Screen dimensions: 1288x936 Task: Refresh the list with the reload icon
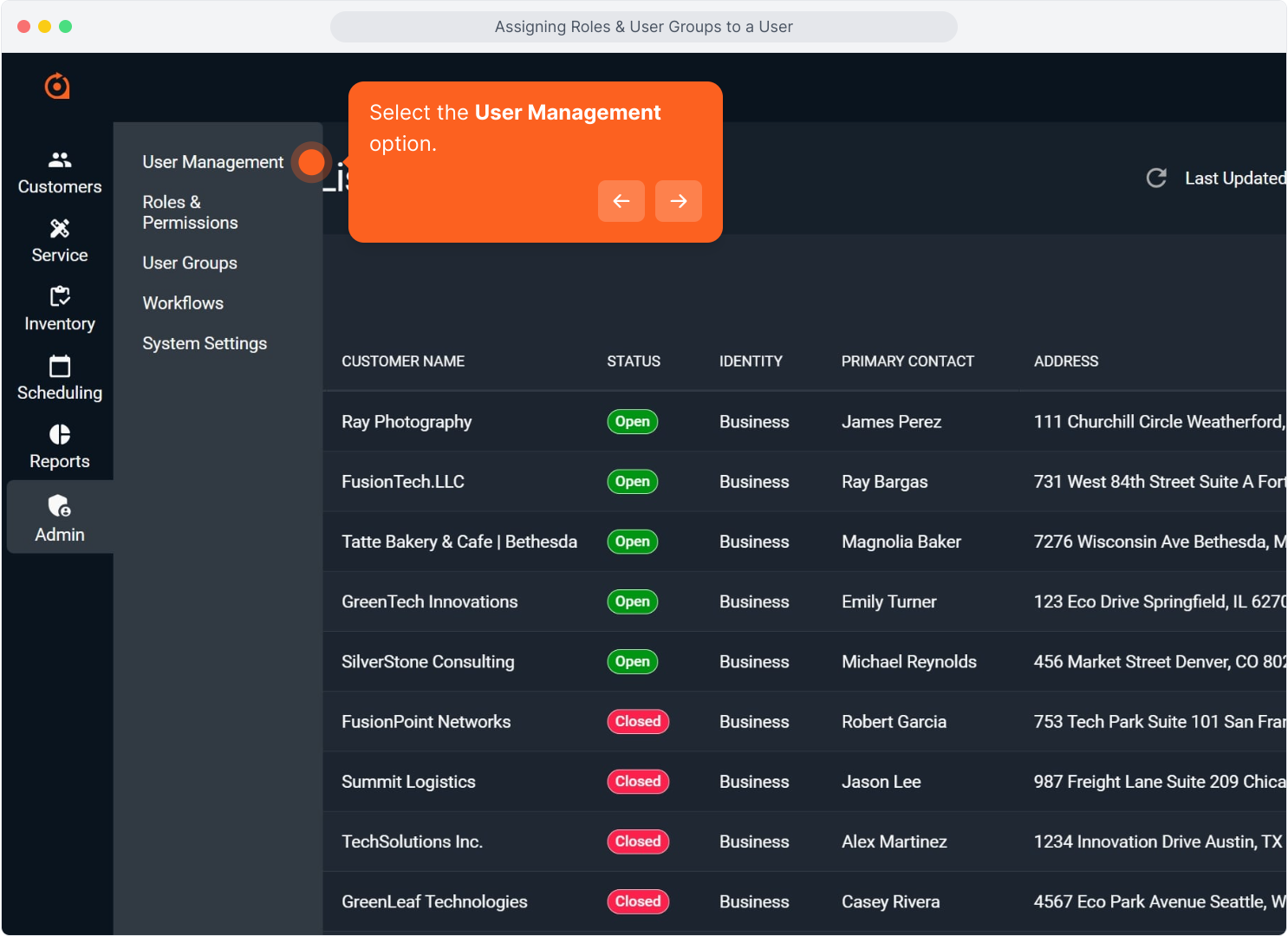[1156, 178]
